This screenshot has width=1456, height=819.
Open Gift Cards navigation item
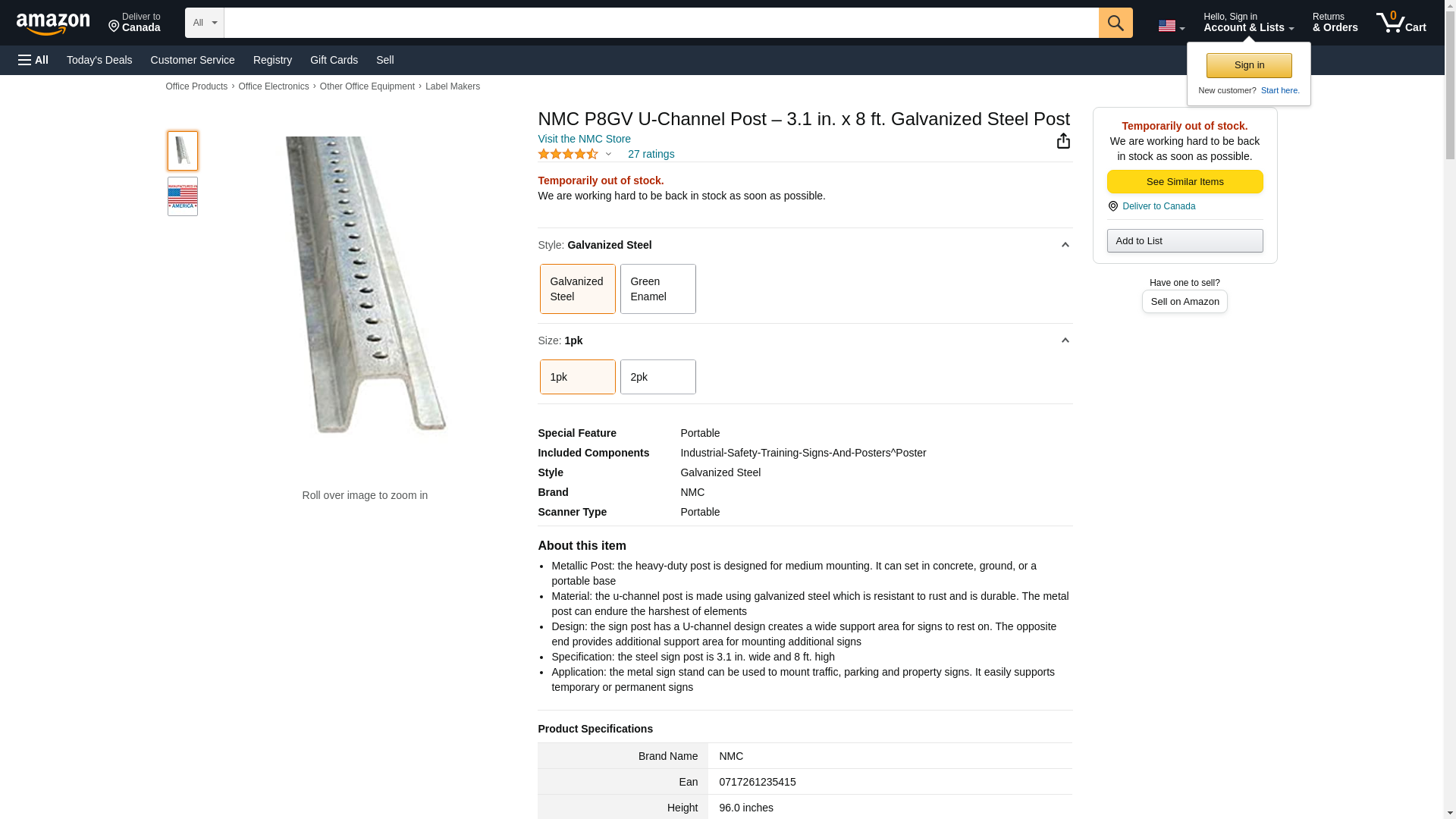tap(334, 60)
